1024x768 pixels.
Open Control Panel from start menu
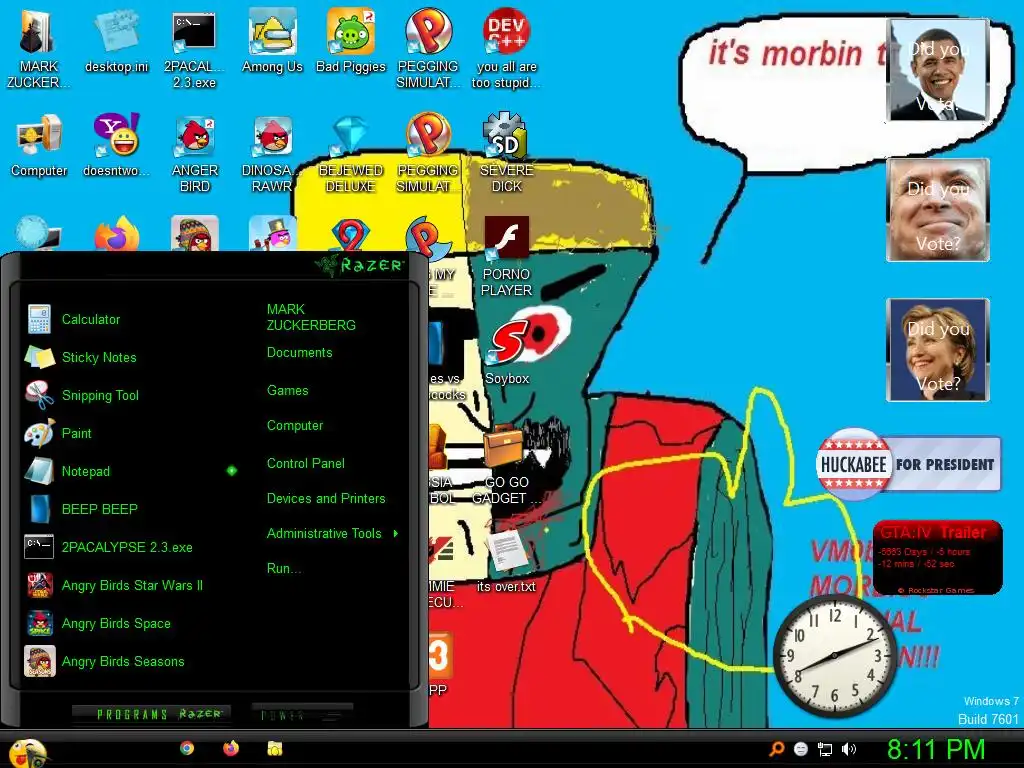coord(306,464)
